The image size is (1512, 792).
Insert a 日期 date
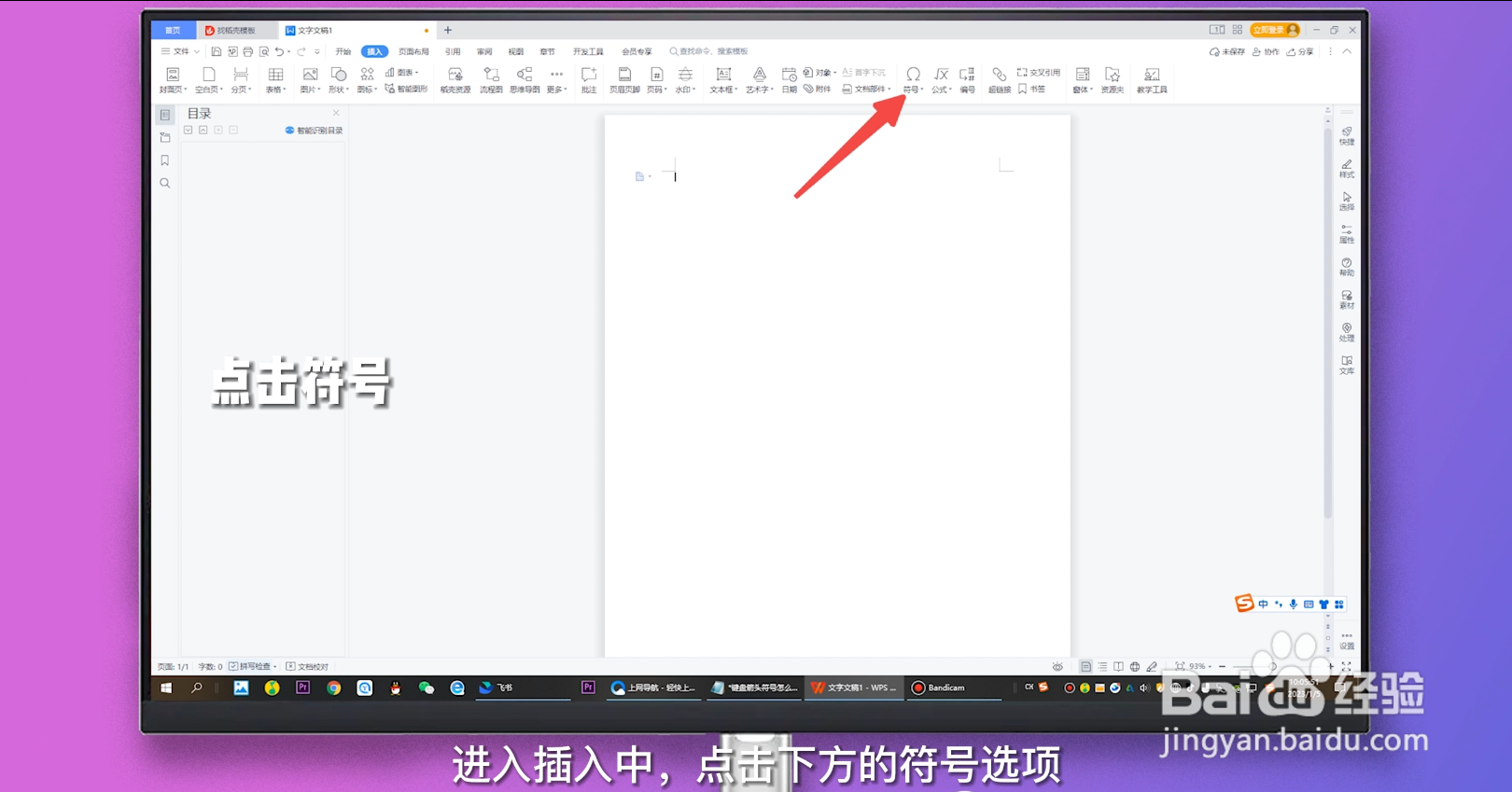coord(790,79)
